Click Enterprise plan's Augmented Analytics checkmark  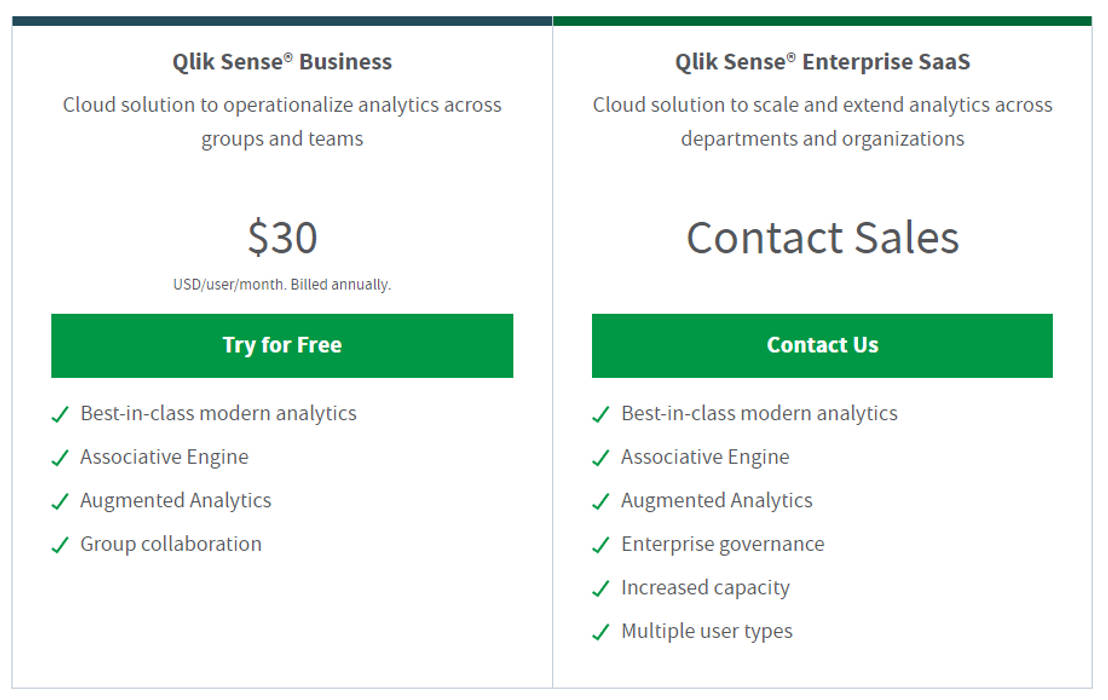[601, 502]
